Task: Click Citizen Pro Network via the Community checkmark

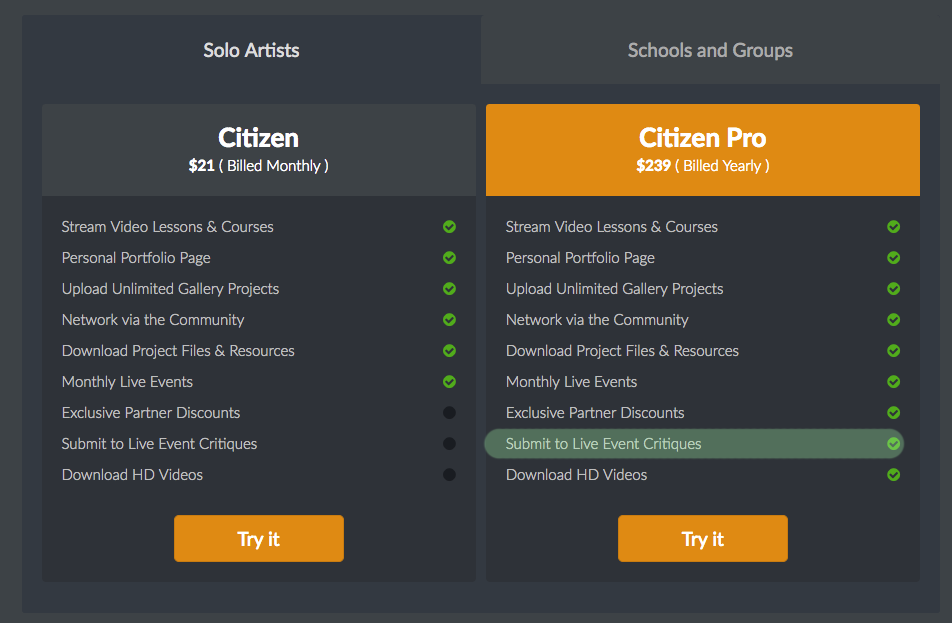Action: [894, 319]
